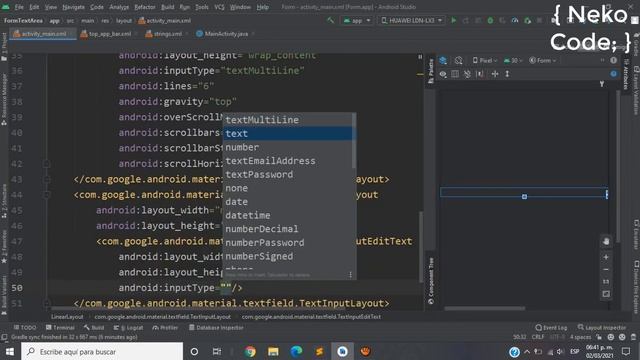Click the blue help circle icon

[x=613, y=74]
